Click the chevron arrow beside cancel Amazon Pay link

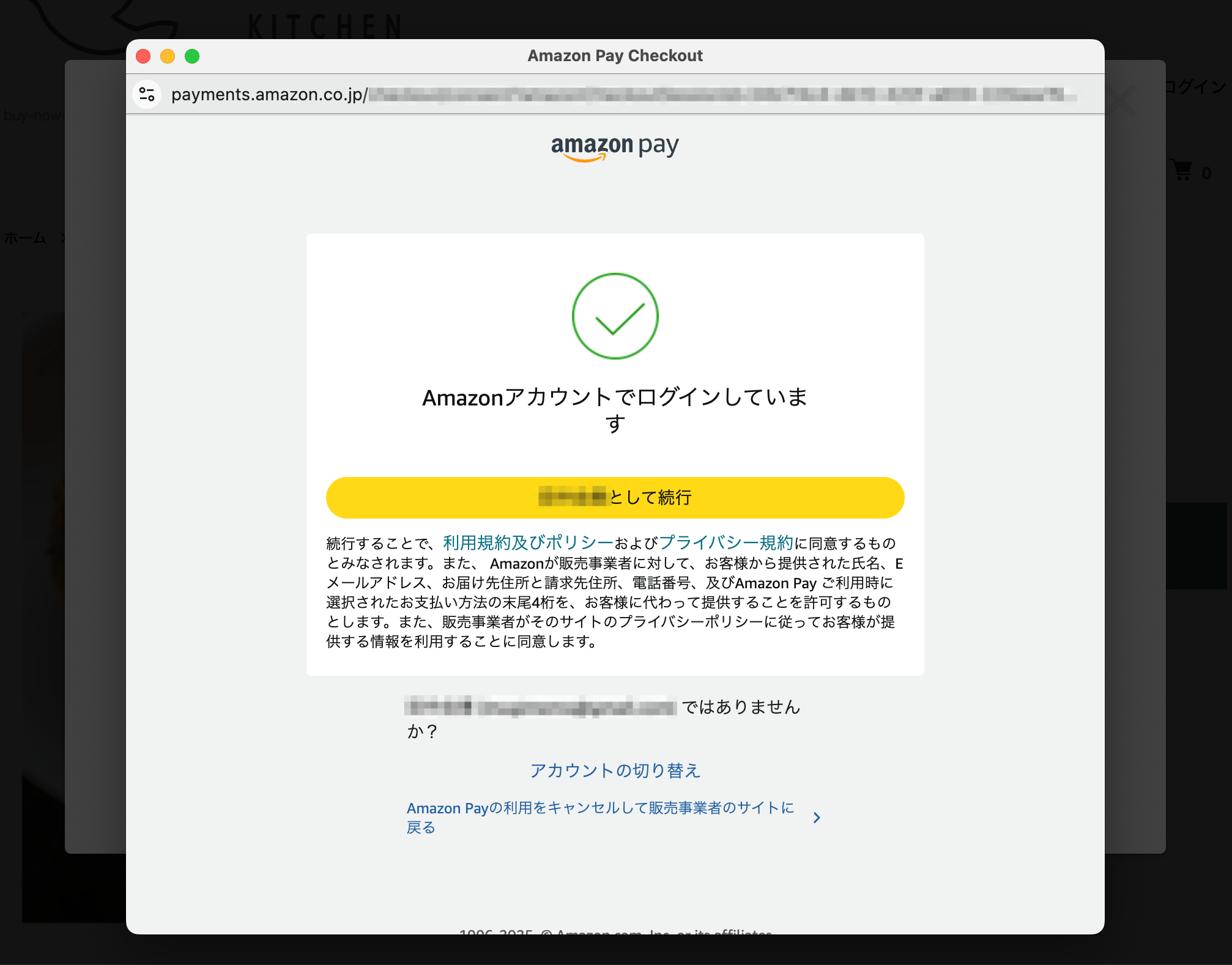click(x=817, y=818)
